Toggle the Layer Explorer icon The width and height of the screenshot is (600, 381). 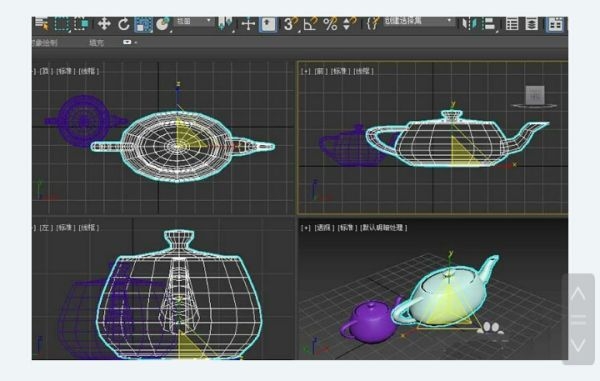click(532, 24)
